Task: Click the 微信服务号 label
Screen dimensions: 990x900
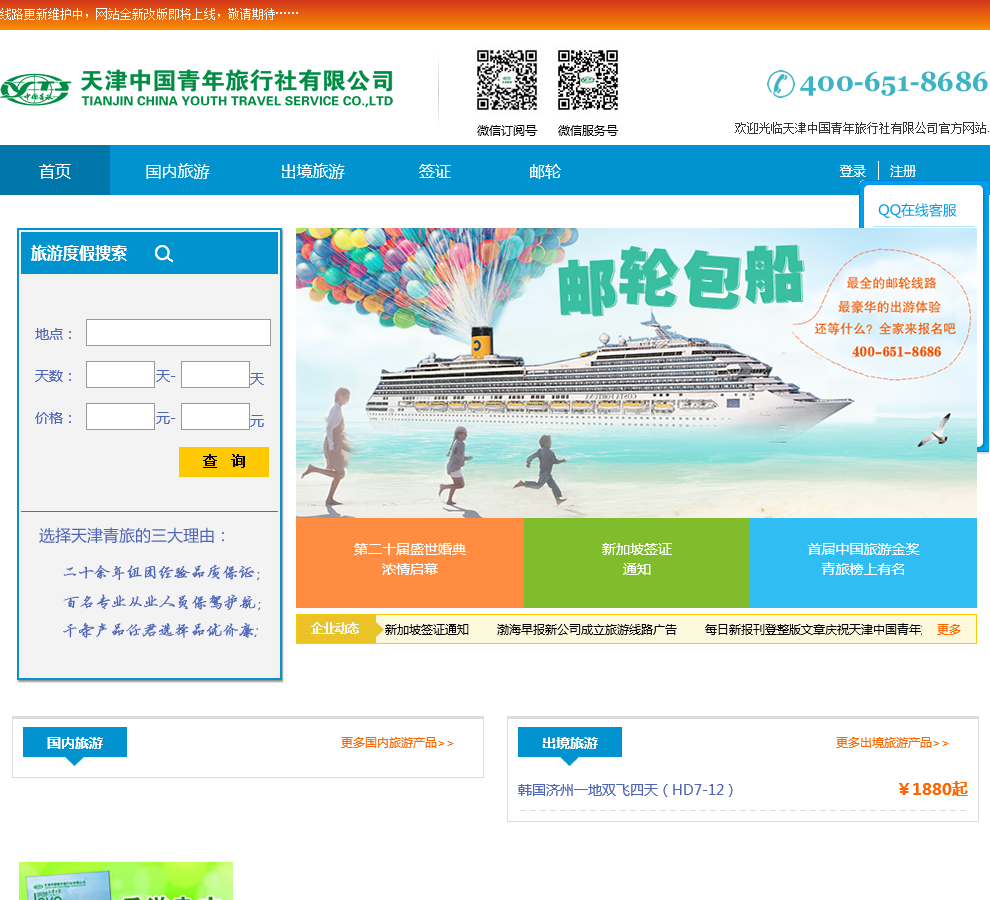Action: [x=587, y=131]
